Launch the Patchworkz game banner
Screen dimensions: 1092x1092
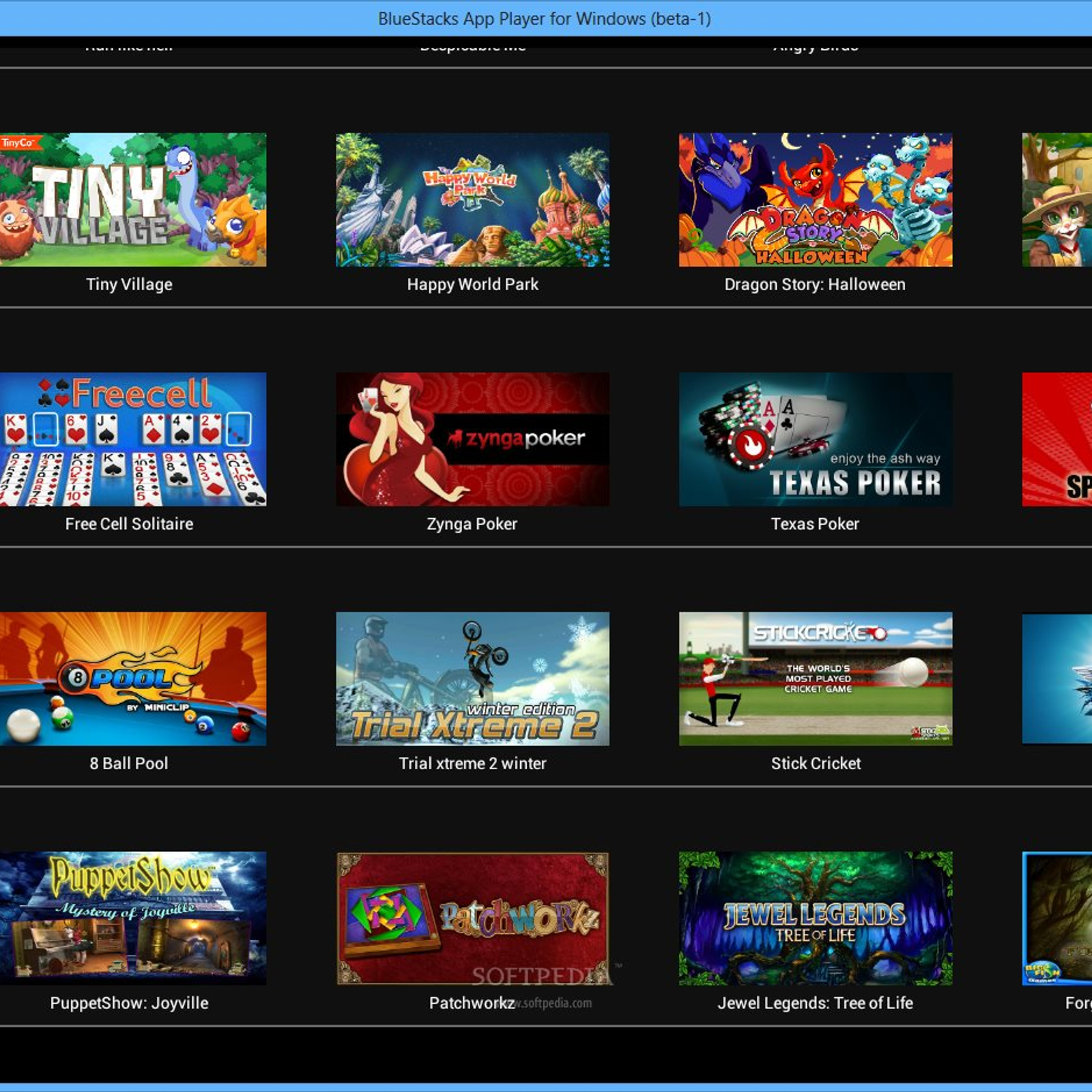[472, 918]
